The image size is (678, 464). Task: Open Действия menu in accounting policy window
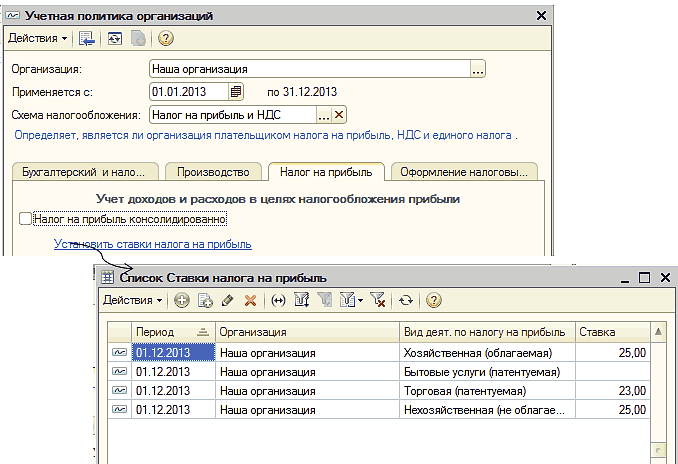coord(38,38)
